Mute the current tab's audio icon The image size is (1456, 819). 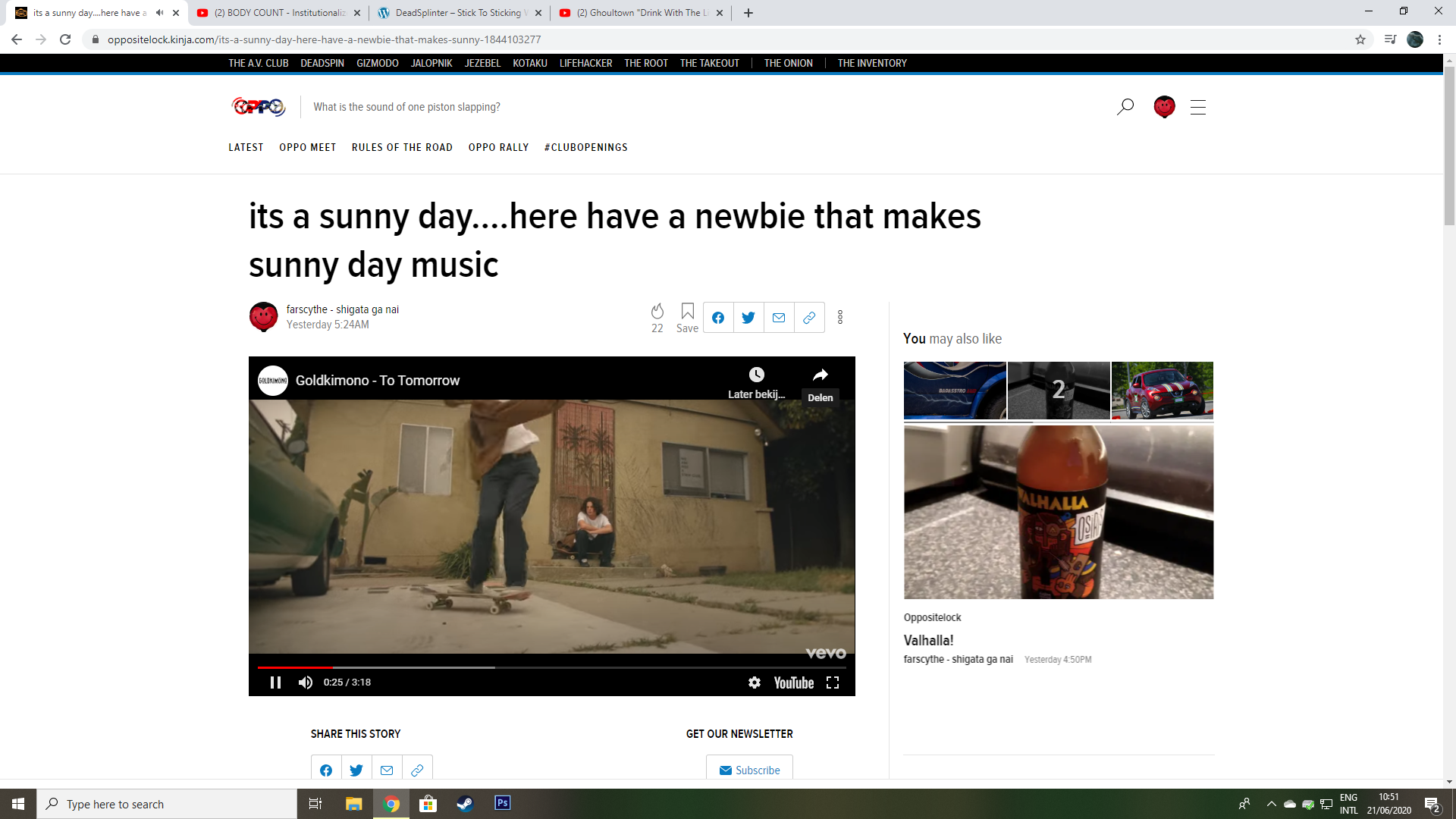pyautogui.click(x=159, y=13)
